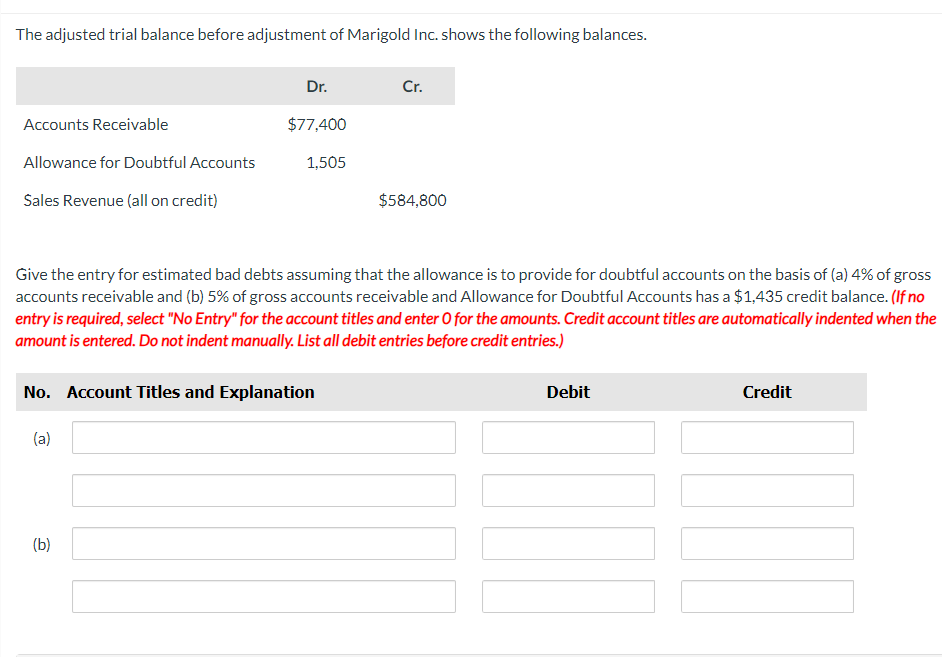Click the row label (a)

point(40,437)
